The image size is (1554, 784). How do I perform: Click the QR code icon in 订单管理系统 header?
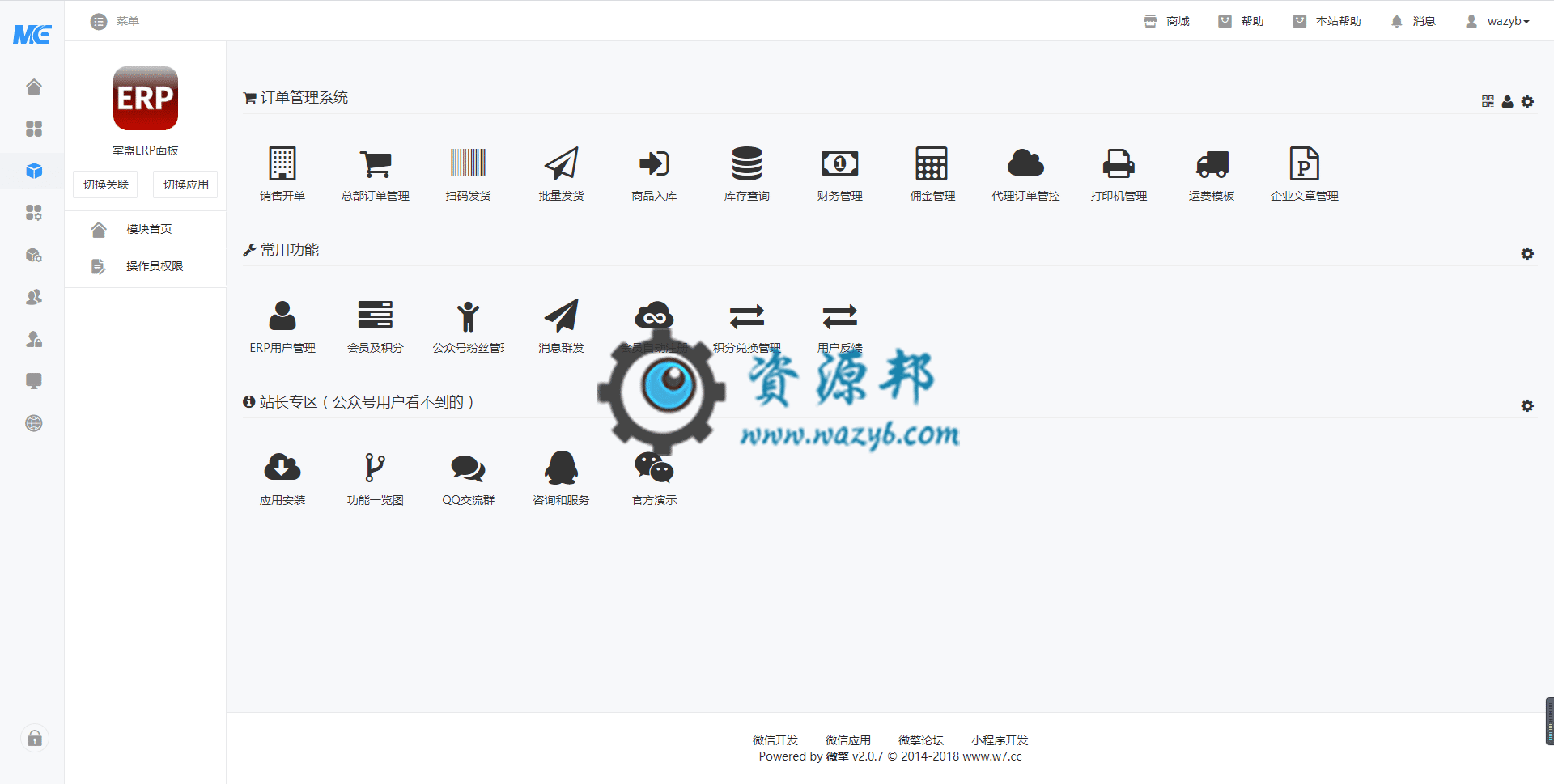click(1488, 101)
